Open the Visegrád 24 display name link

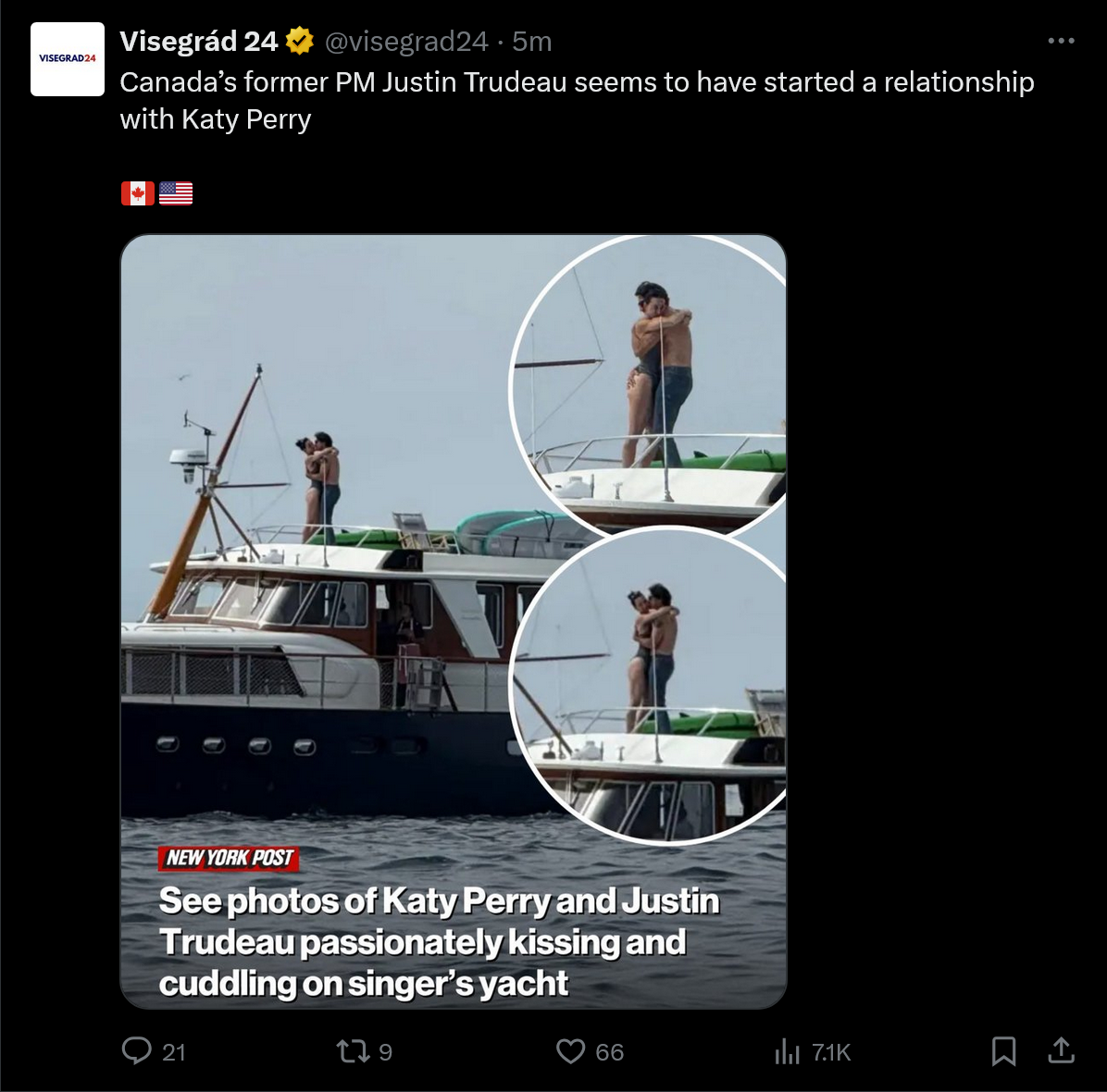tap(198, 41)
